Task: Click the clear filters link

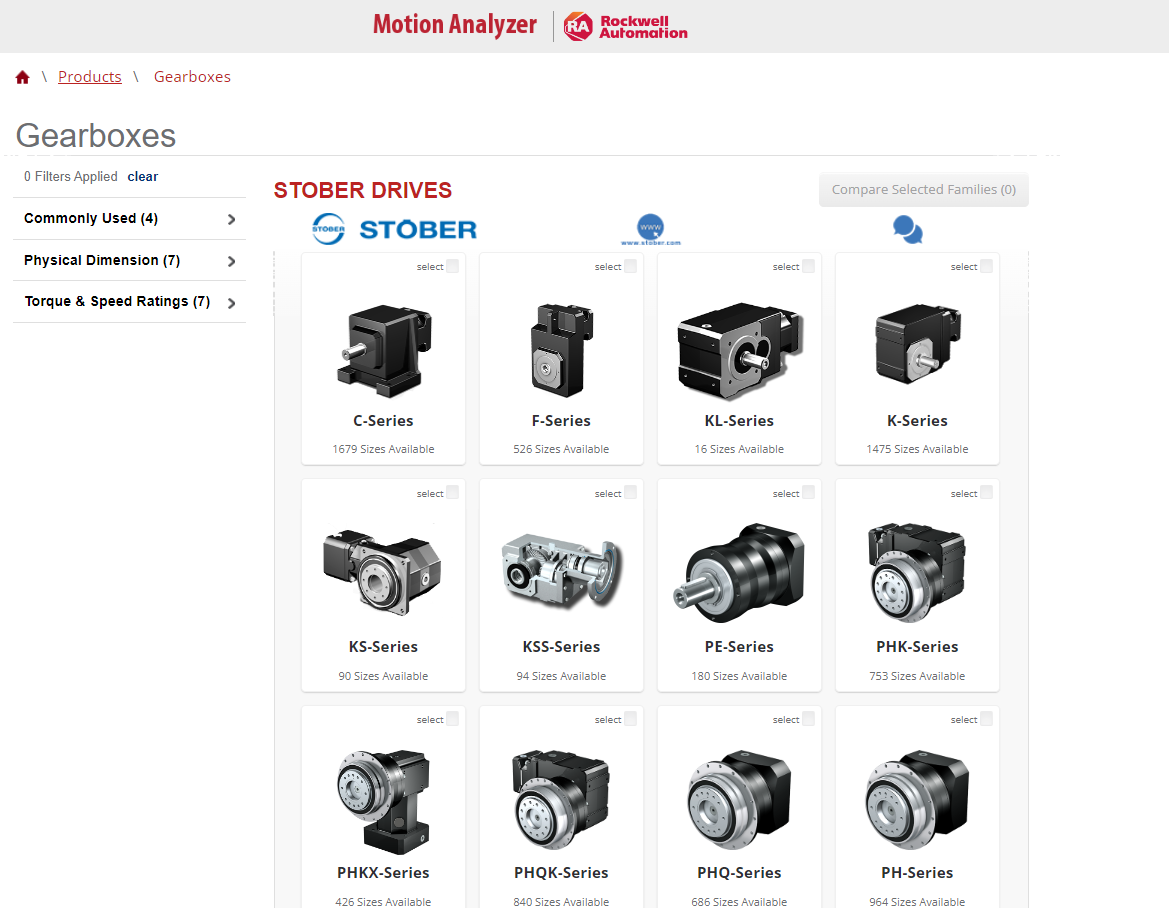Action: tap(142, 176)
